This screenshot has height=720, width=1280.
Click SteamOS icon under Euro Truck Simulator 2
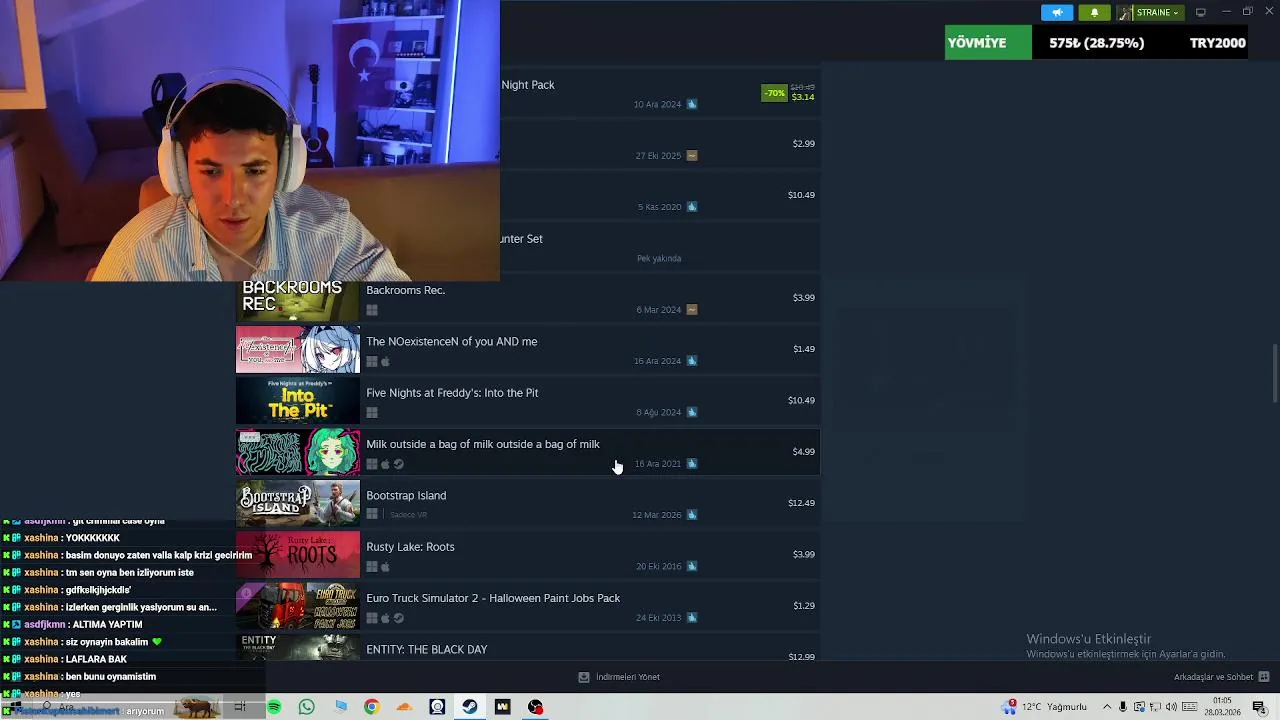point(398,618)
